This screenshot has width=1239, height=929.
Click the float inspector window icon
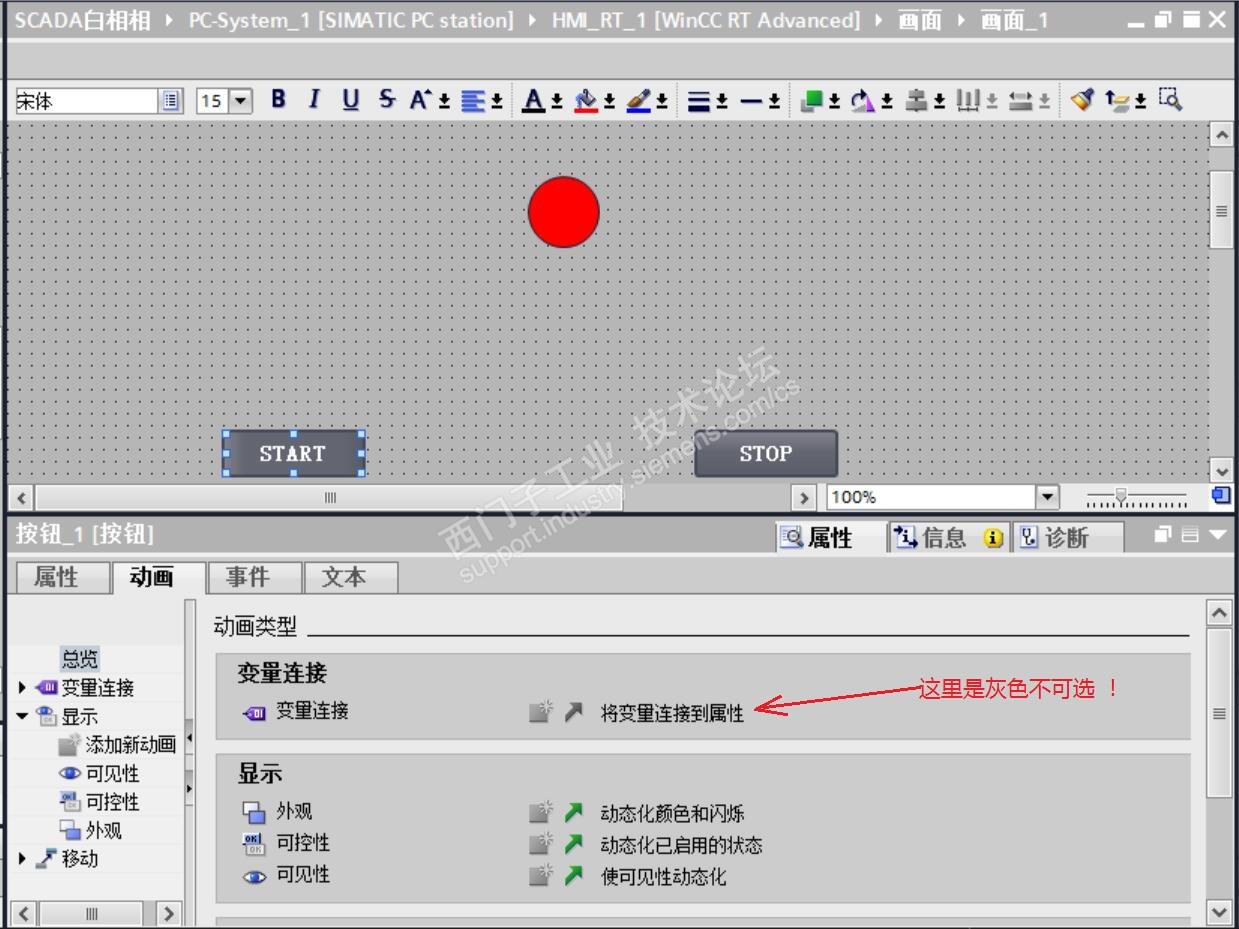(1162, 535)
